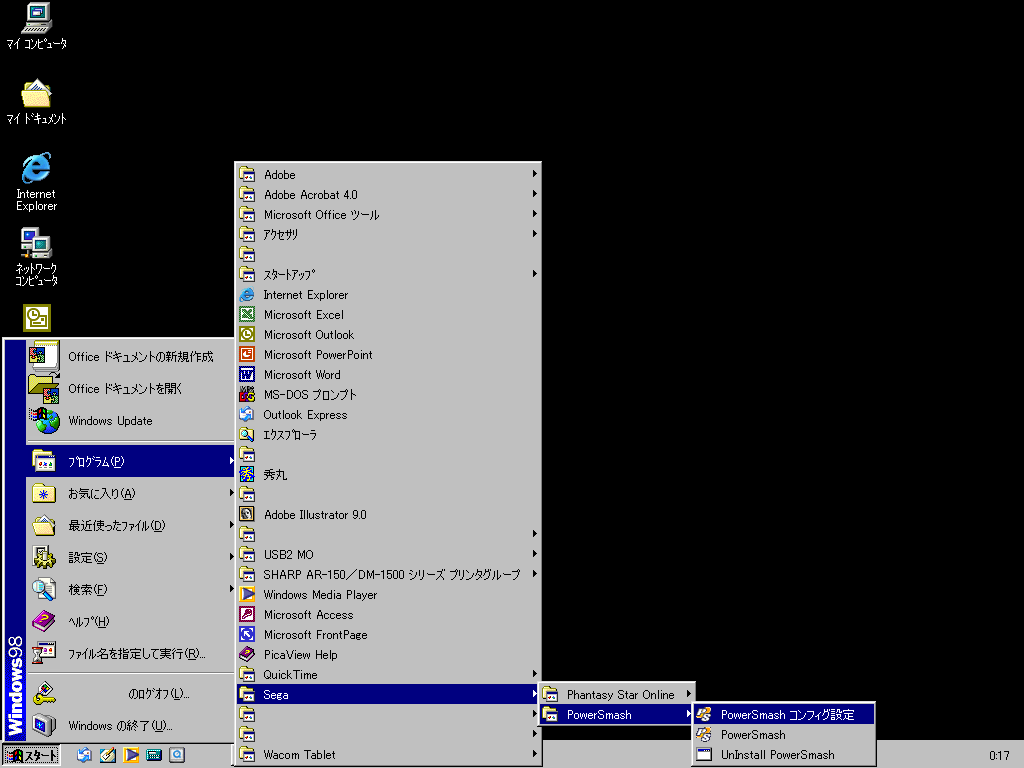This screenshot has height=768, width=1024.
Task: Choose Windows の終了(U)...
Action: pos(131,726)
